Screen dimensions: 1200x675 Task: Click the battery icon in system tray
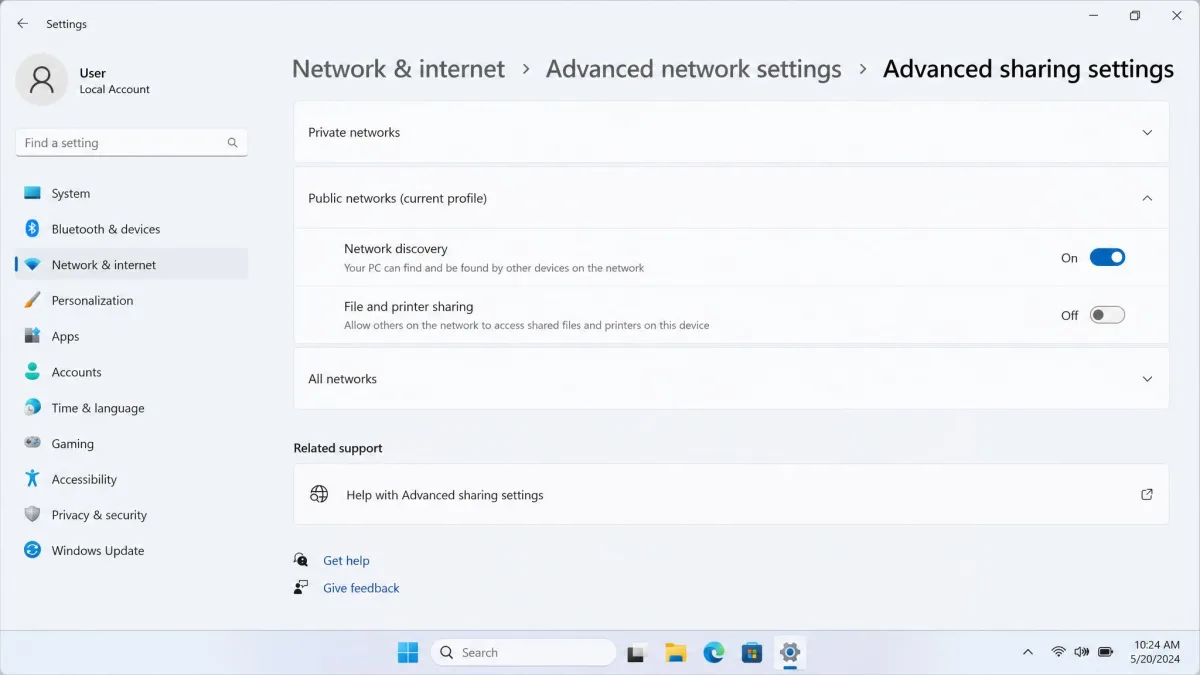coord(1106,652)
